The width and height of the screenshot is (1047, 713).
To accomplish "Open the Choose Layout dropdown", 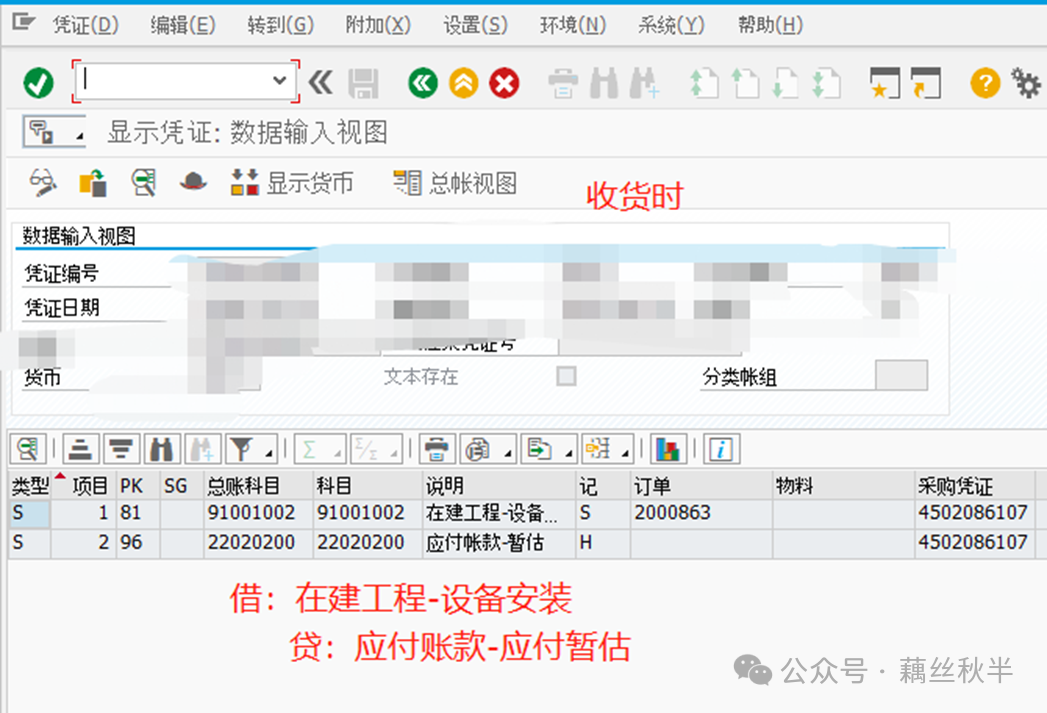I will [607, 449].
